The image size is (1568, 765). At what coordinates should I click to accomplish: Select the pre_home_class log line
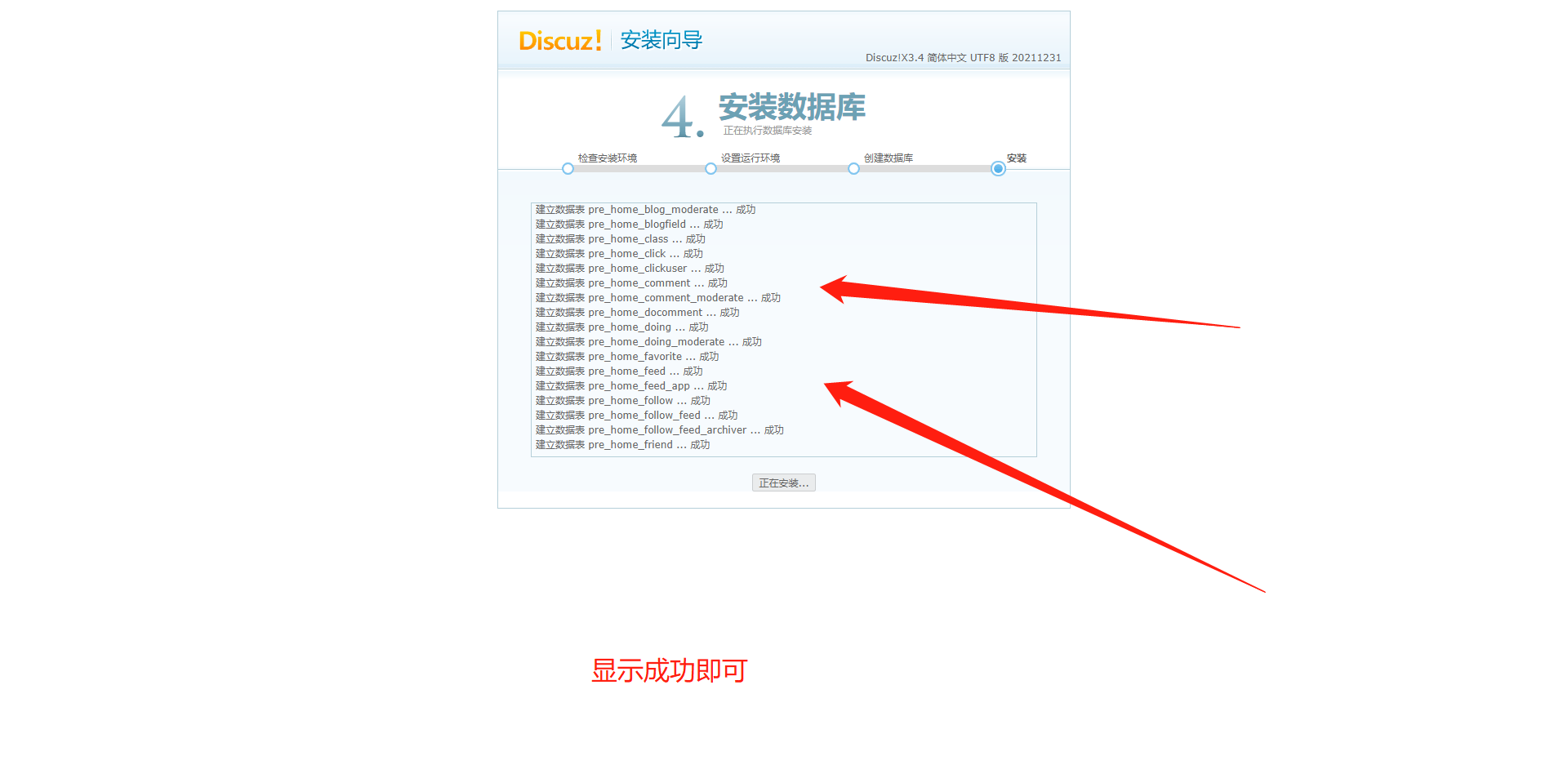coord(621,239)
